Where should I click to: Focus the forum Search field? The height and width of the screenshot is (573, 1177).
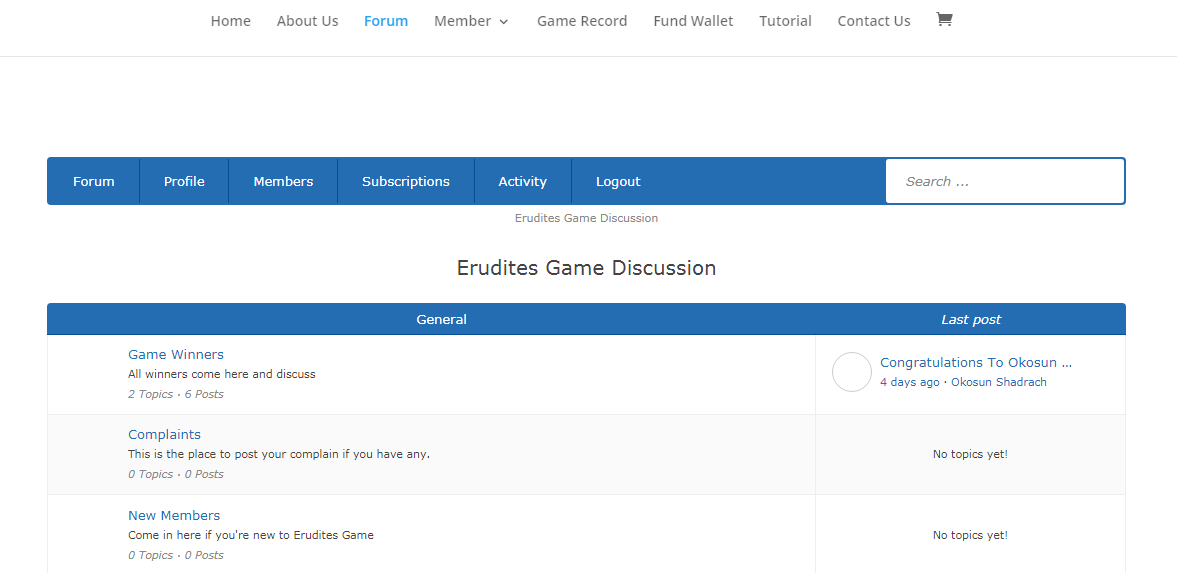pos(1004,181)
